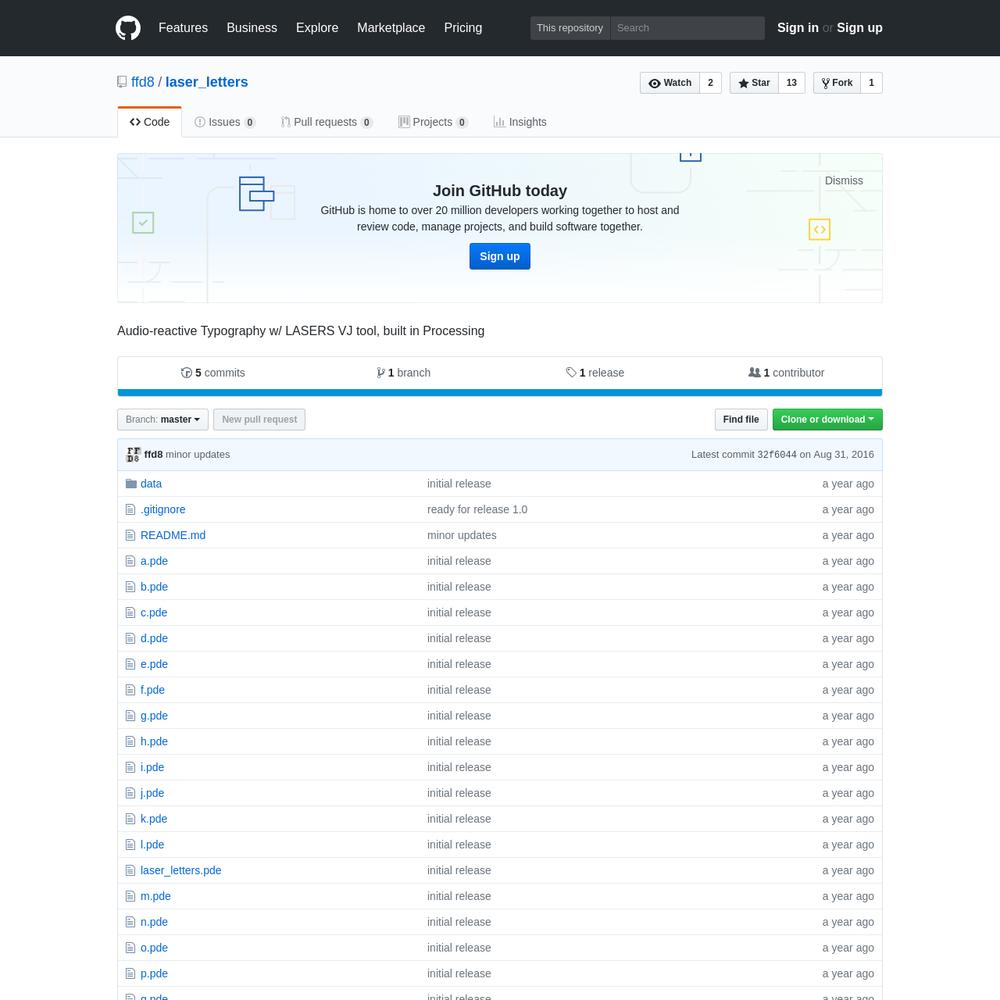The height and width of the screenshot is (1000, 1000).
Task: Switch to the Insights tab
Action: pyautogui.click(x=520, y=122)
